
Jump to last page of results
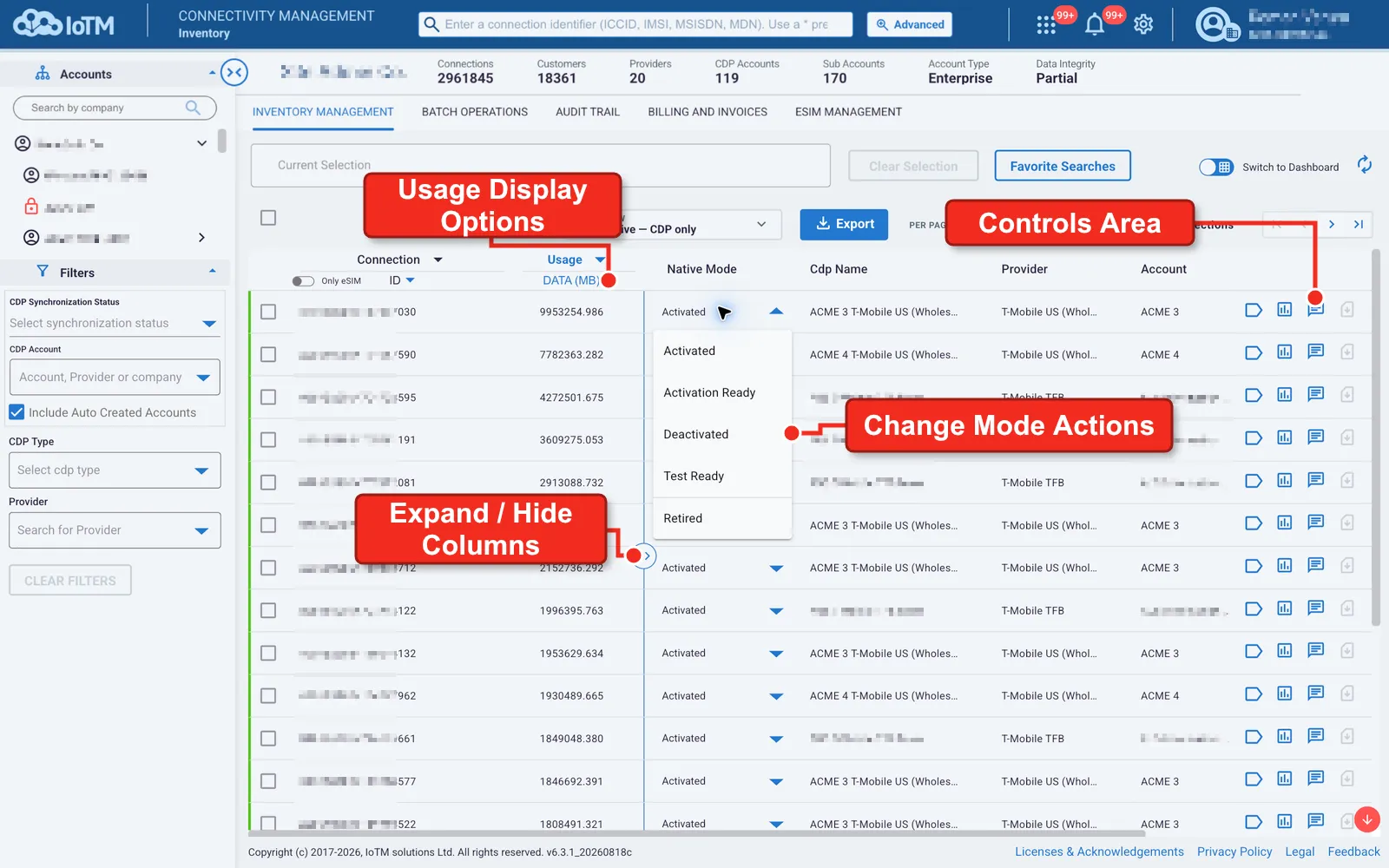pos(1359,225)
